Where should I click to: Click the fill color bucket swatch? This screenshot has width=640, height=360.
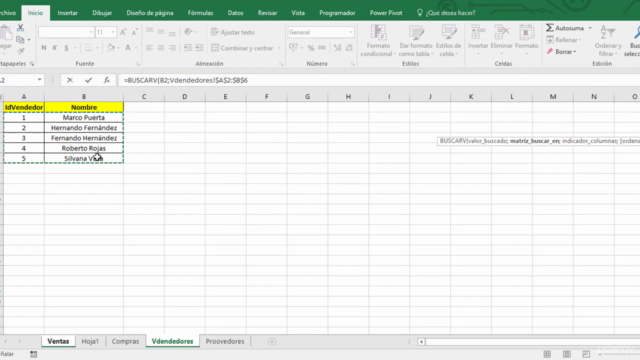[x=111, y=48]
